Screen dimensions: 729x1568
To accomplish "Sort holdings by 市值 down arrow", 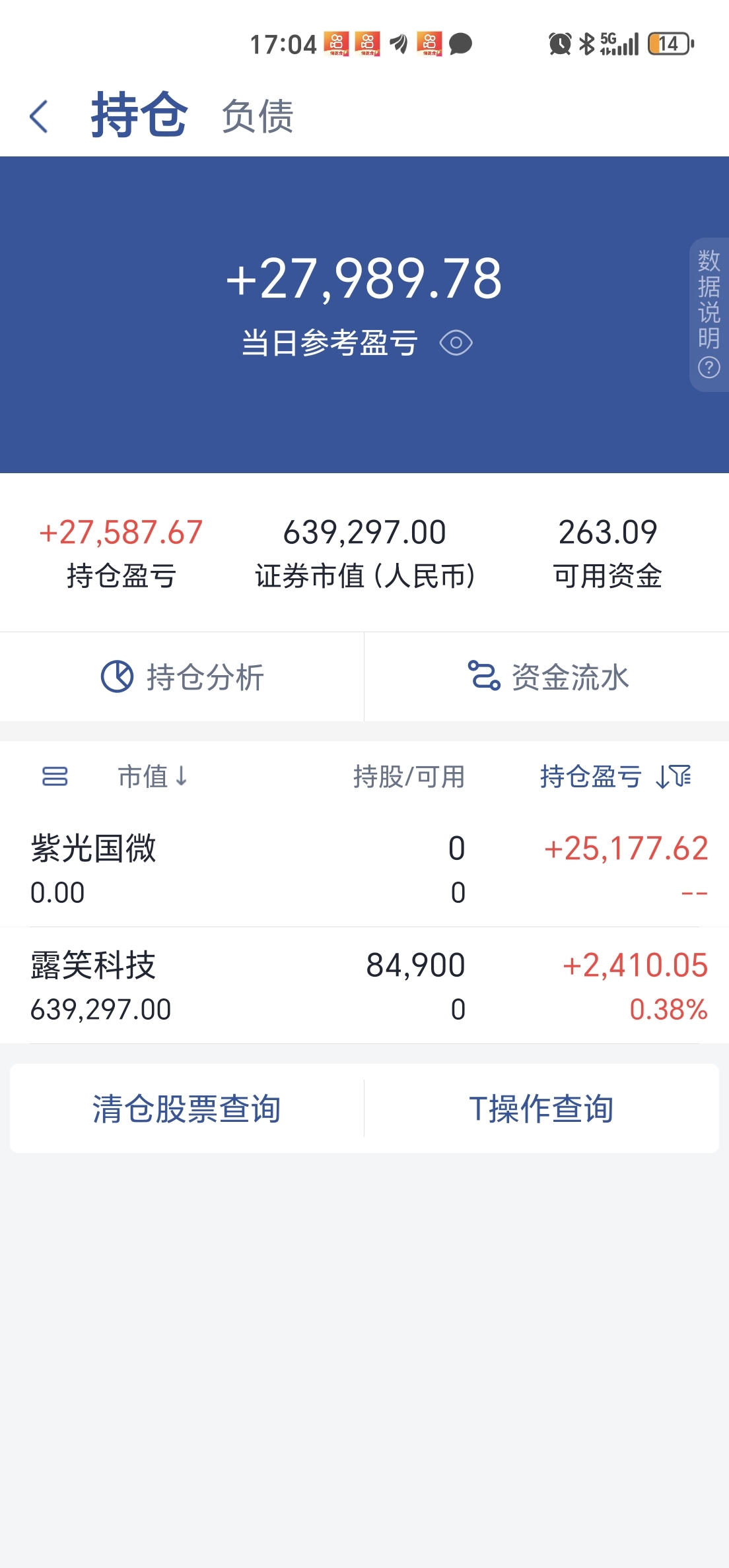I will (182, 777).
